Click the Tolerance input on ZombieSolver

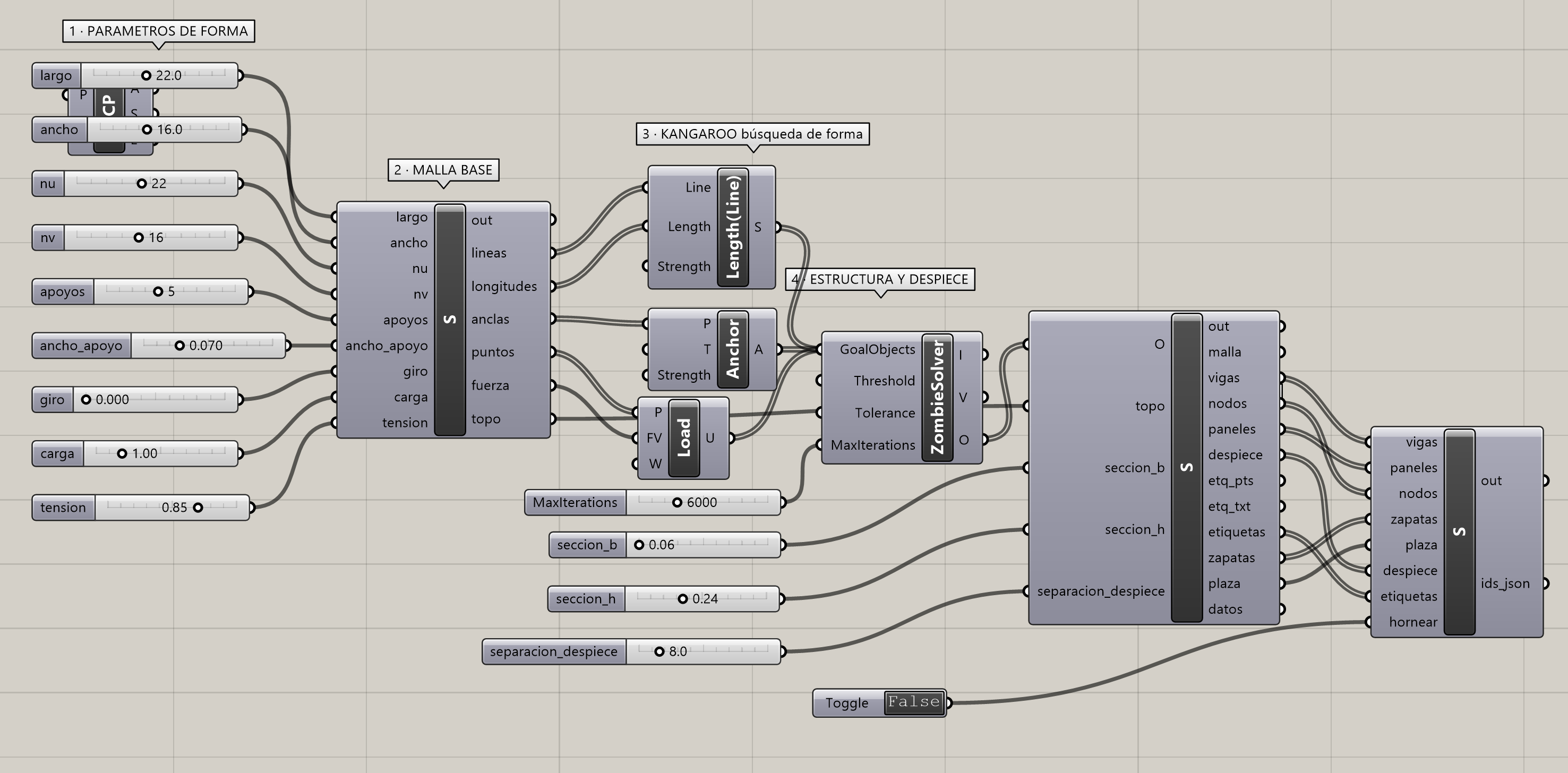[885, 413]
